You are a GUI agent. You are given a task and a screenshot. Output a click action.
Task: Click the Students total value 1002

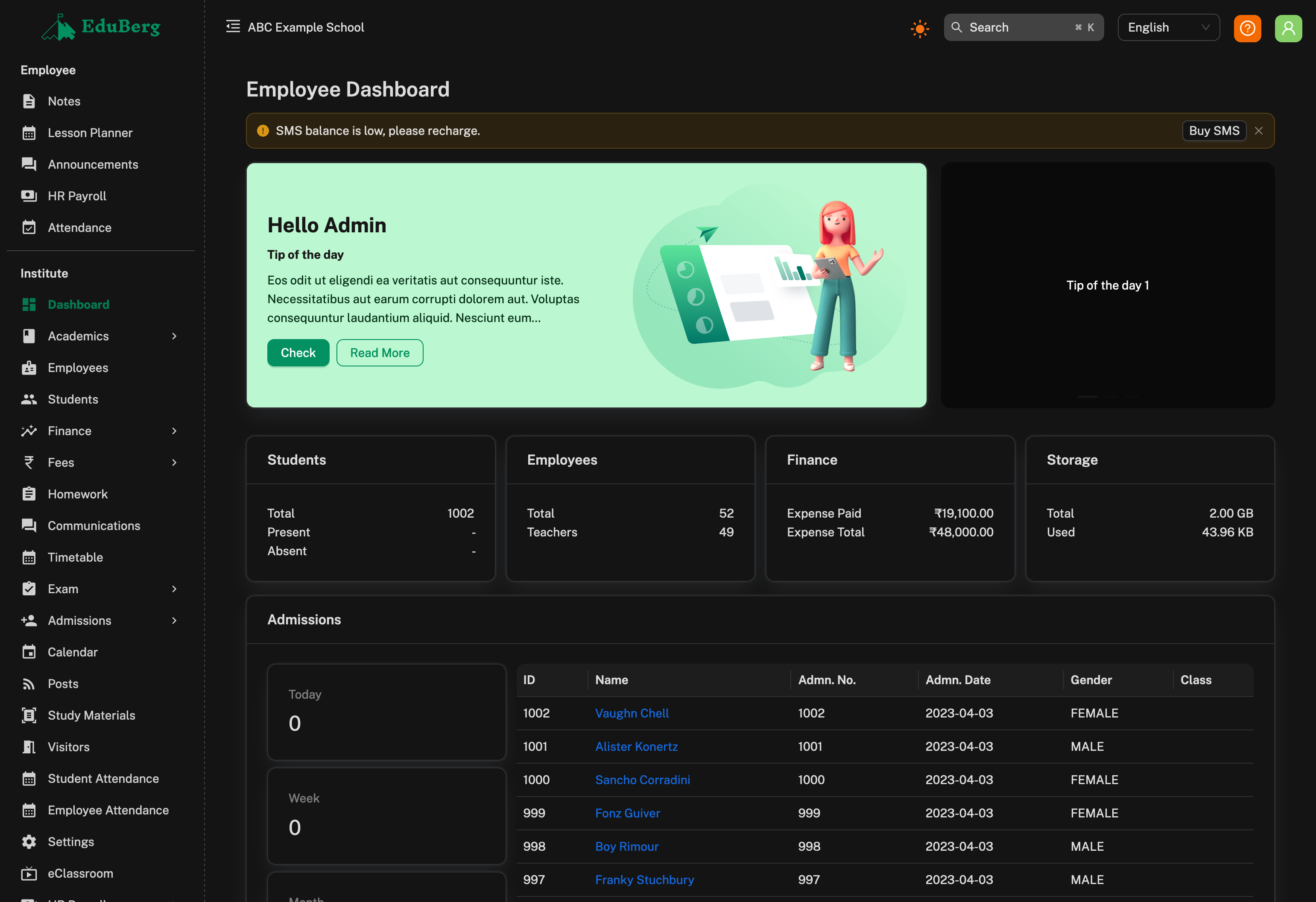(x=460, y=514)
